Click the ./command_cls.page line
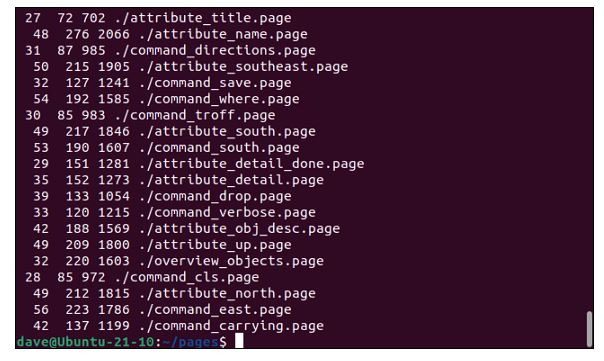 click(142, 277)
